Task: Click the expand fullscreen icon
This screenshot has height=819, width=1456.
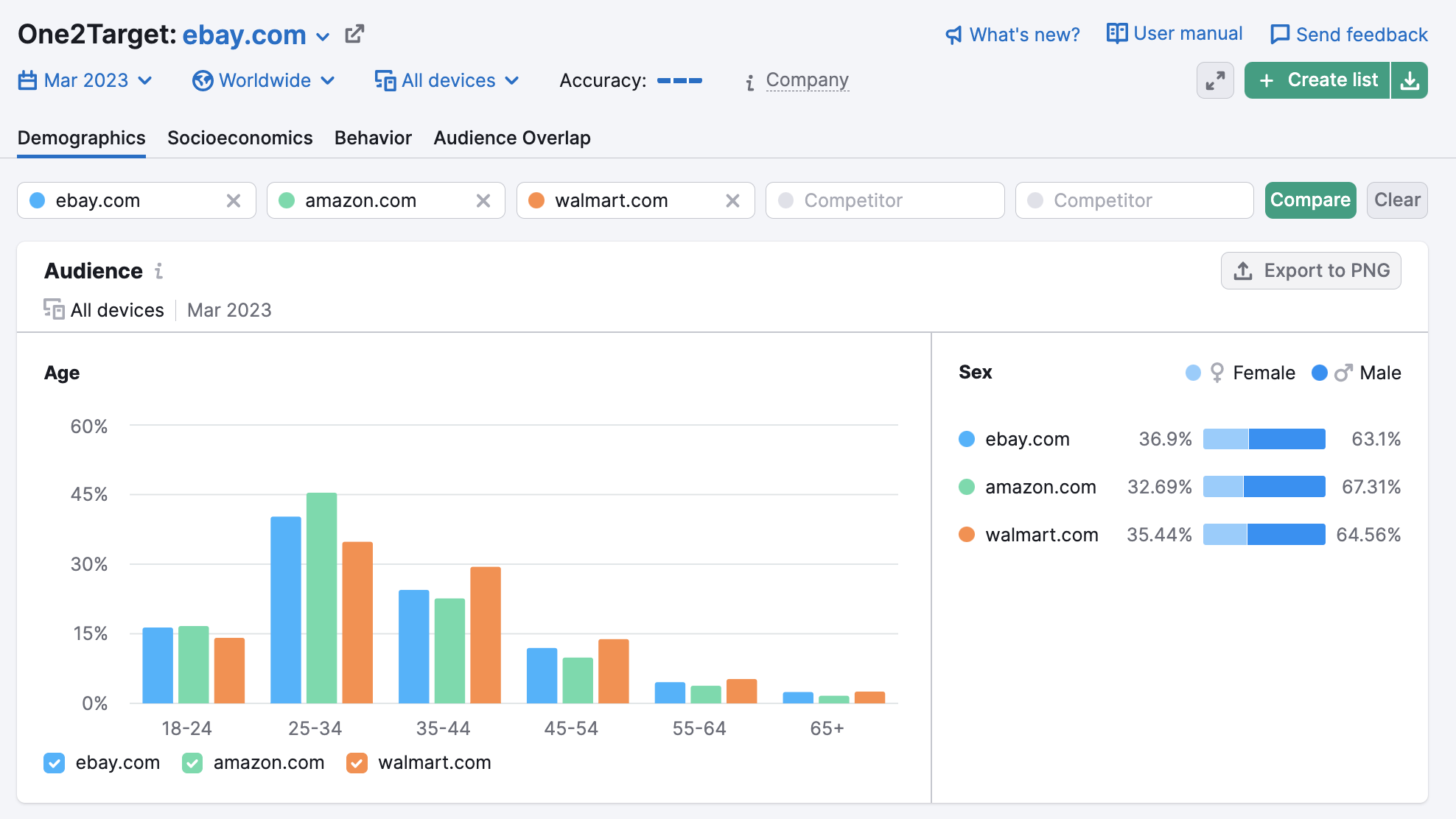Action: (1215, 80)
